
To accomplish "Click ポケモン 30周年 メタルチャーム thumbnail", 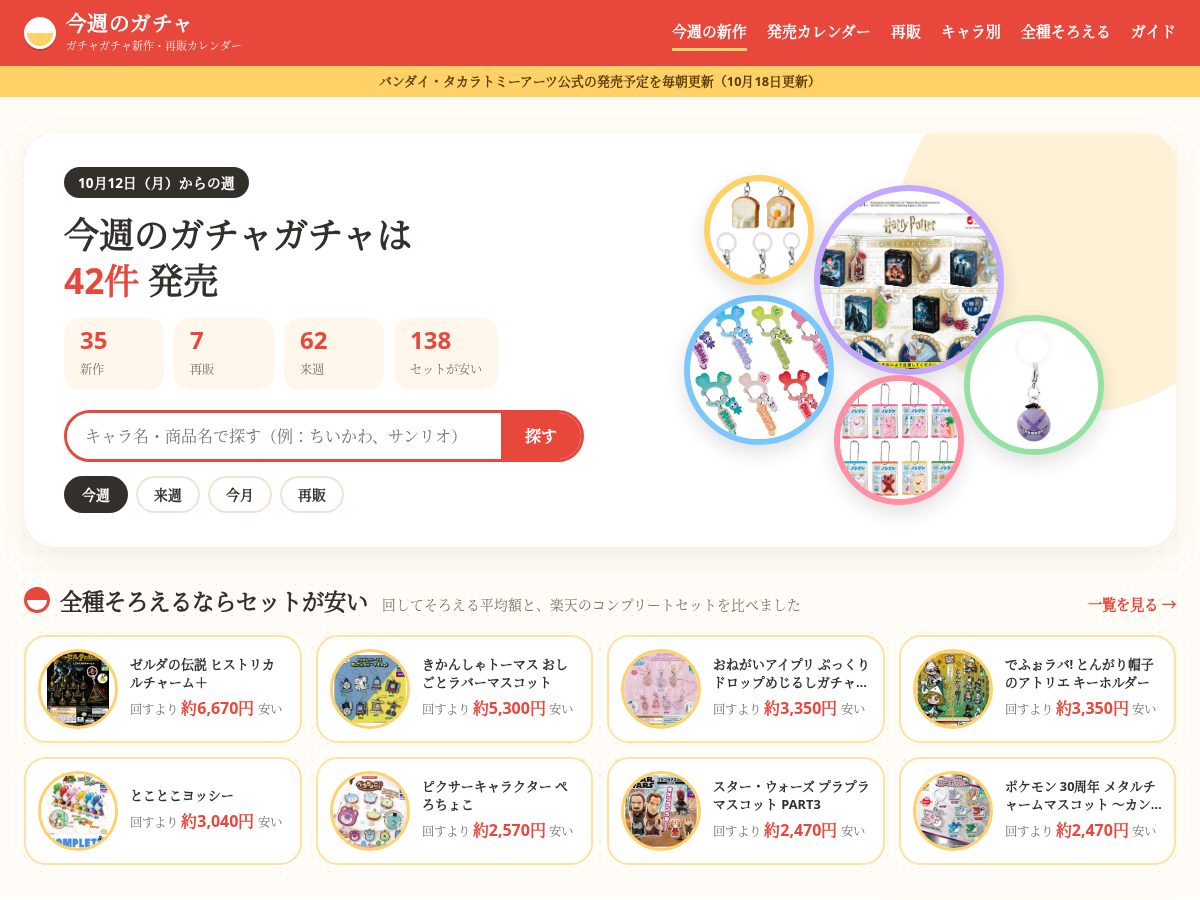I will coord(953,811).
